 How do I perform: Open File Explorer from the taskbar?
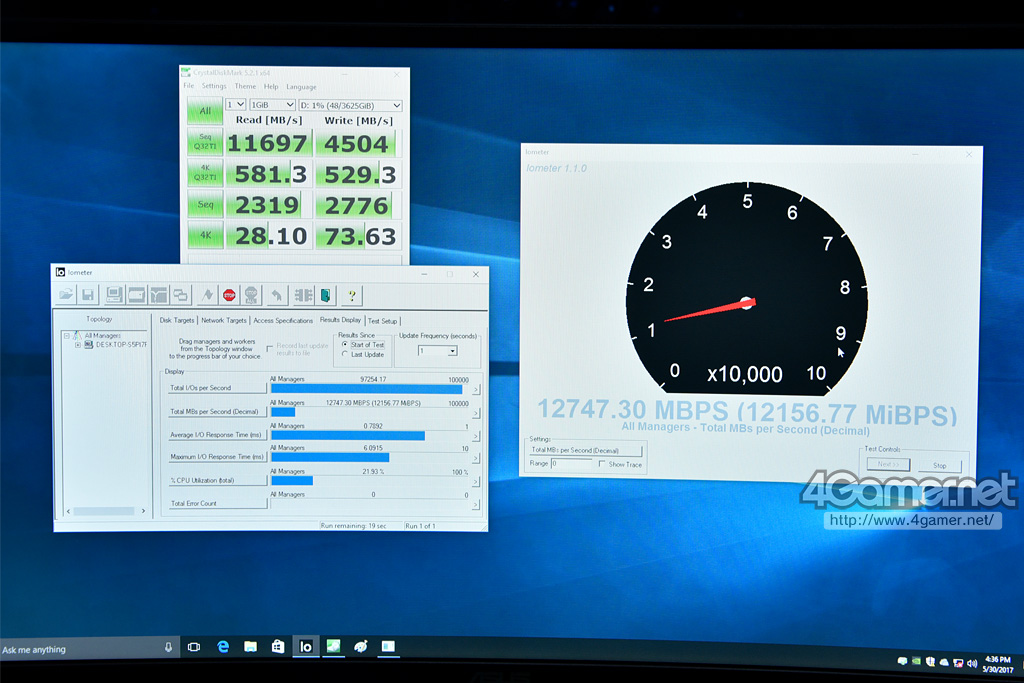250,646
